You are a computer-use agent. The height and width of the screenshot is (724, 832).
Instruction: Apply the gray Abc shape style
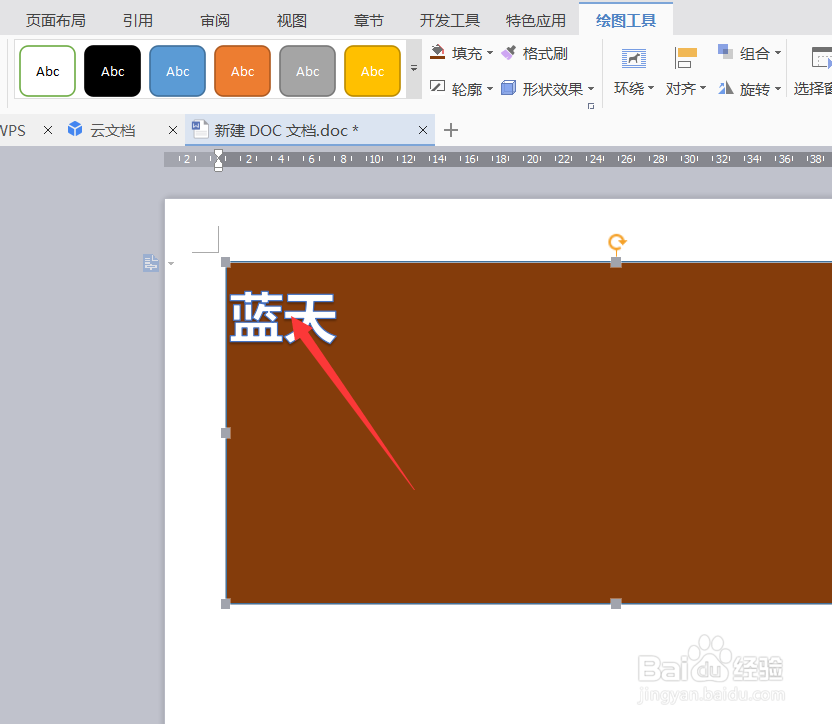click(308, 71)
